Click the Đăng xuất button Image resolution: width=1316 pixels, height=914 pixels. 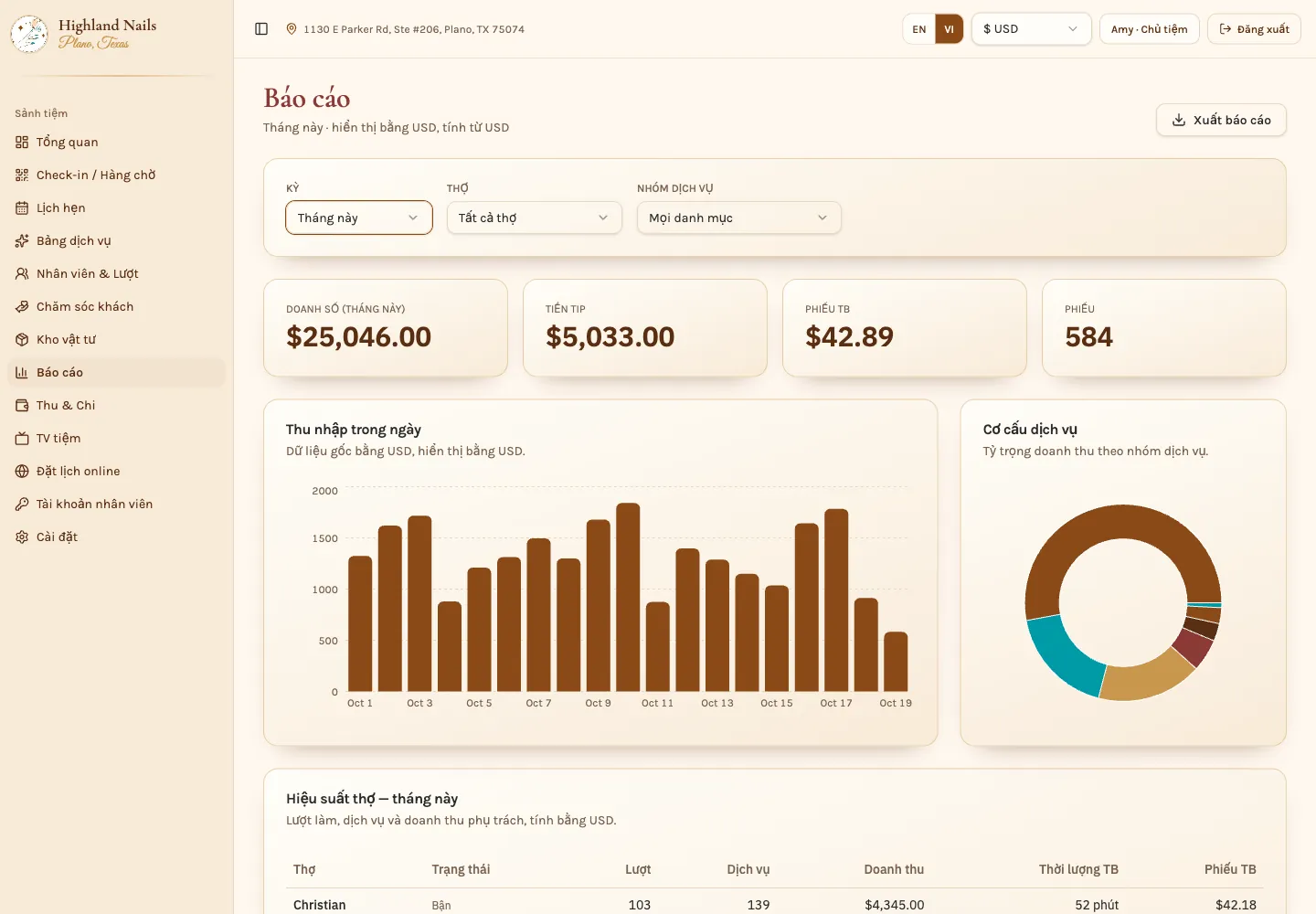coord(1254,29)
